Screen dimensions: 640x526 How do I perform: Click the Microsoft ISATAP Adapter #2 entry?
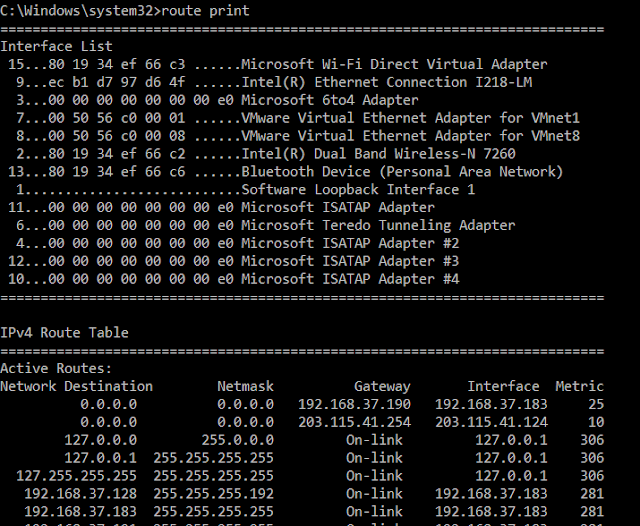pyautogui.click(x=238, y=244)
